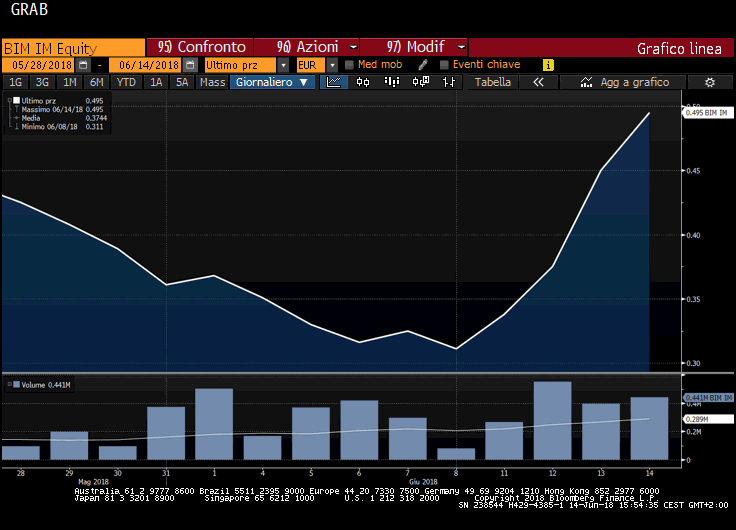This screenshot has width=736, height=530.
Task: Select the line chart type icon
Action: [334, 82]
